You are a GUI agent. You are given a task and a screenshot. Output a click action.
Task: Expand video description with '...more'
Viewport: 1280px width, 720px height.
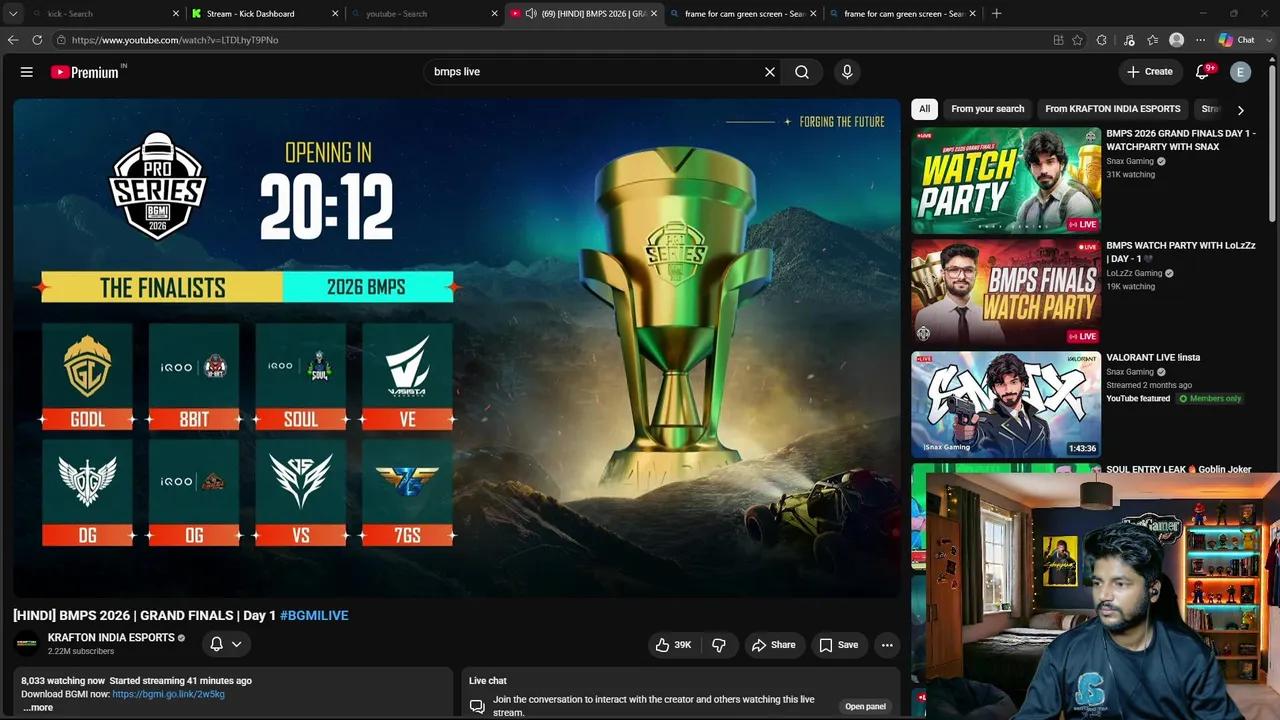click(38, 707)
